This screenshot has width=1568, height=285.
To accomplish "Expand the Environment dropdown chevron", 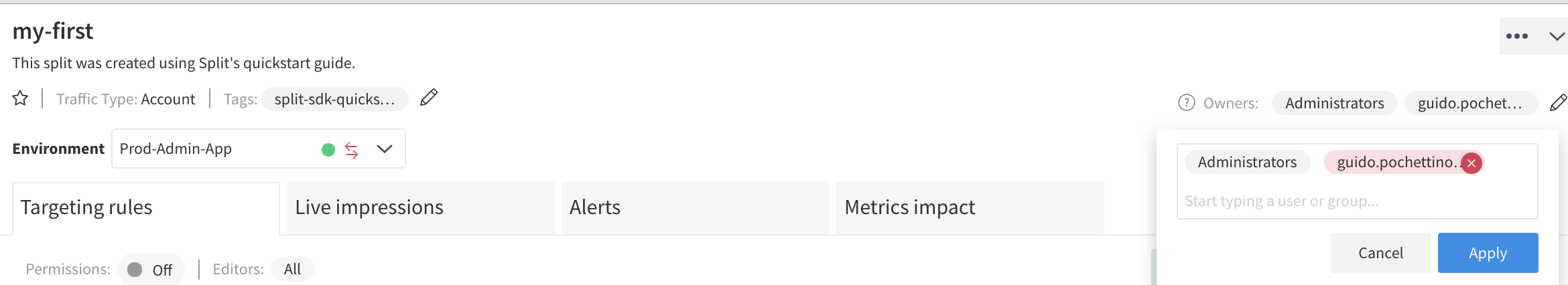I will tap(384, 149).
